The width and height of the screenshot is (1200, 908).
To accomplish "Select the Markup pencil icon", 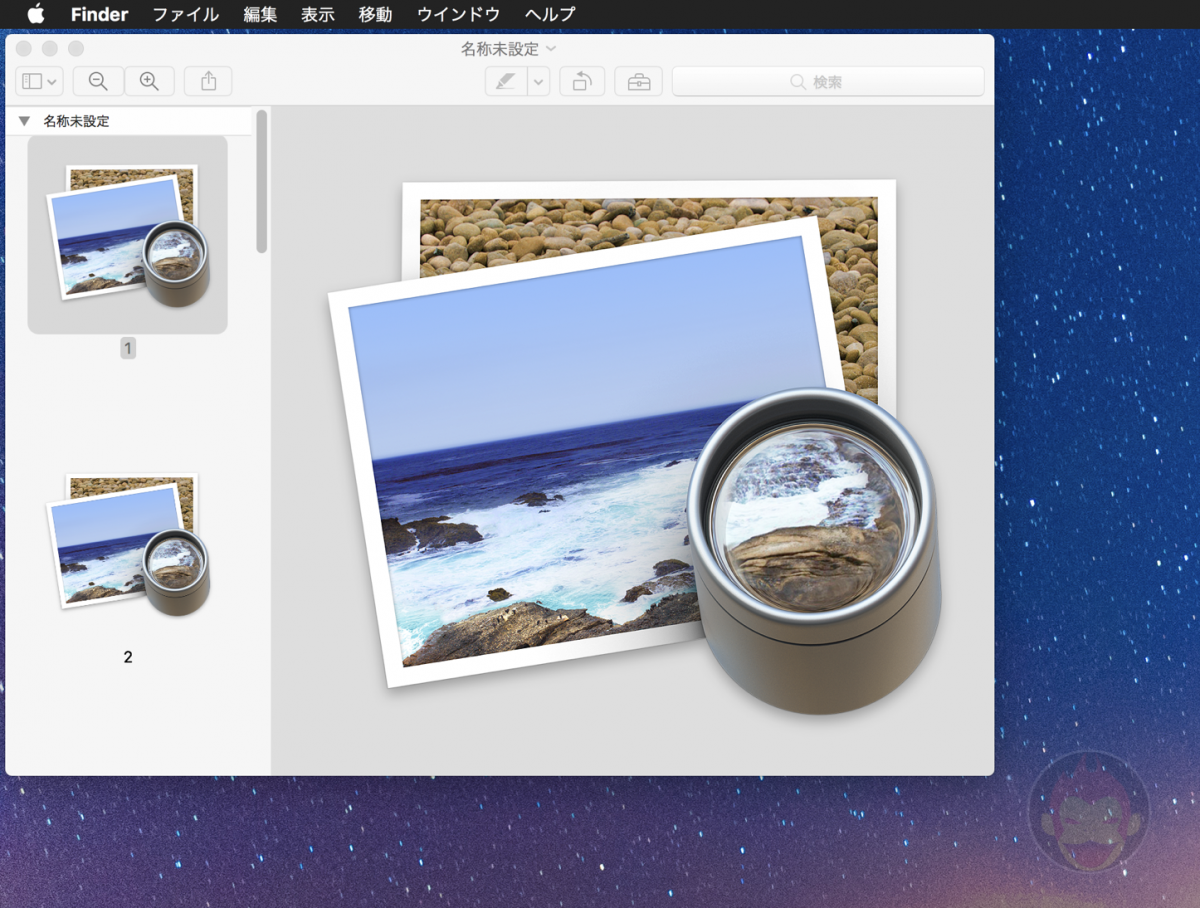I will tap(508, 81).
